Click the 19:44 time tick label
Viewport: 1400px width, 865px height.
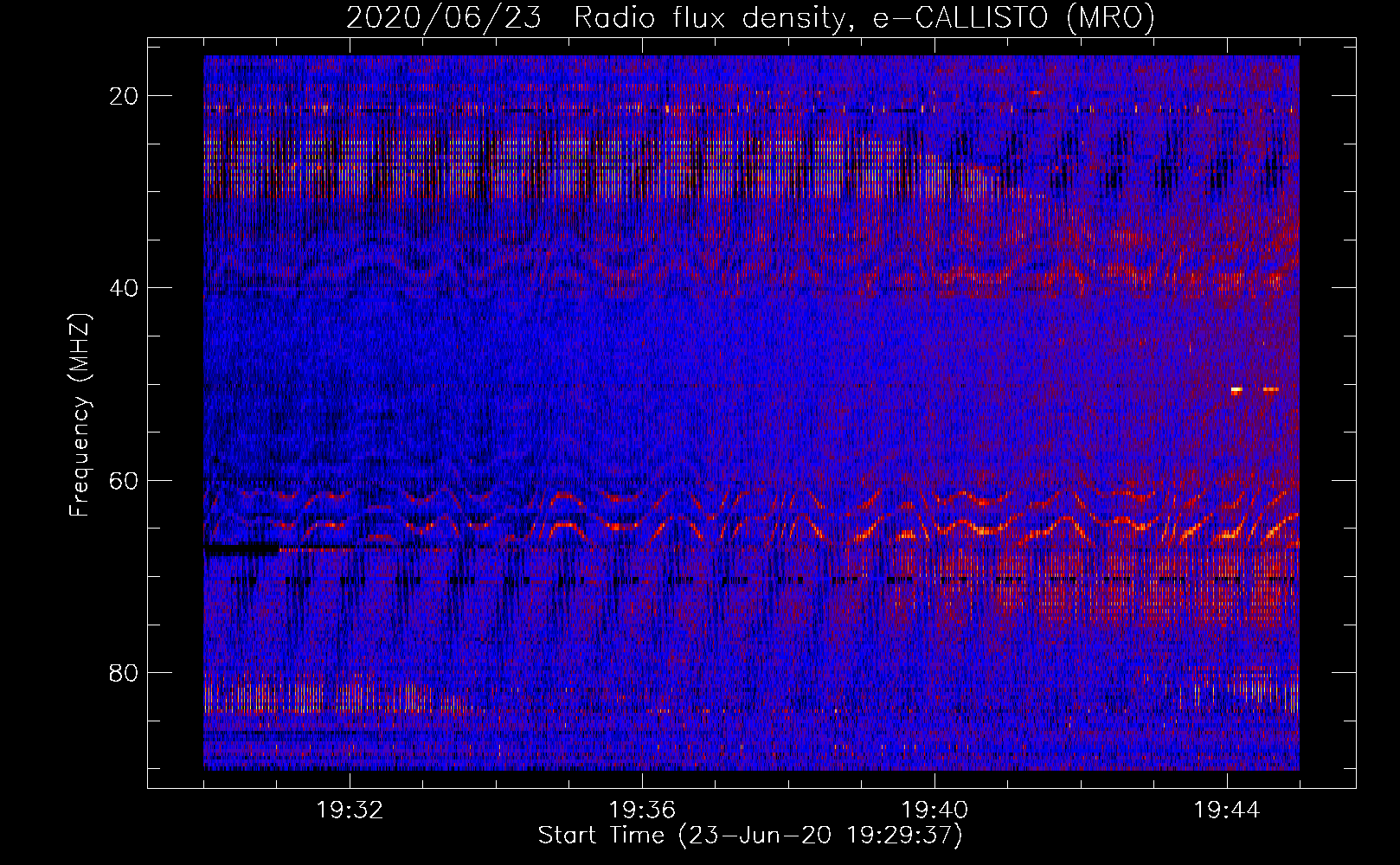point(1227,811)
